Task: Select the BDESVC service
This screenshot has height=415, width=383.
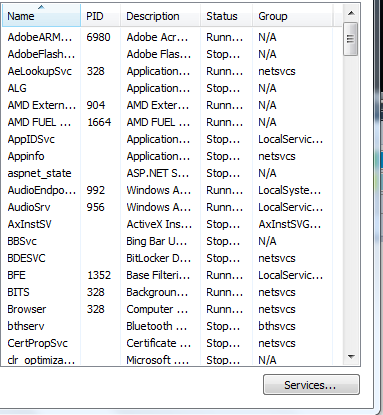Action: coord(26,258)
